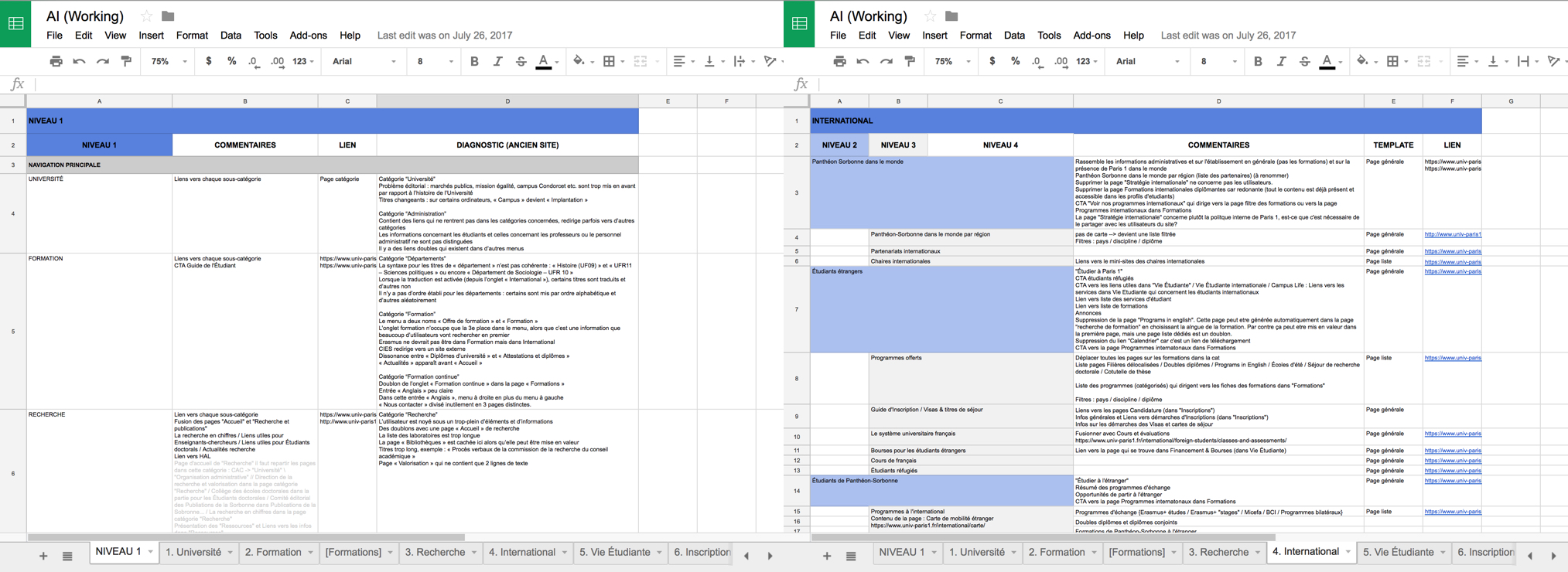The width and height of the screenshot is (1568, 572).
Task: Open the Format menu in the right window
Action: tap(975, 35)
